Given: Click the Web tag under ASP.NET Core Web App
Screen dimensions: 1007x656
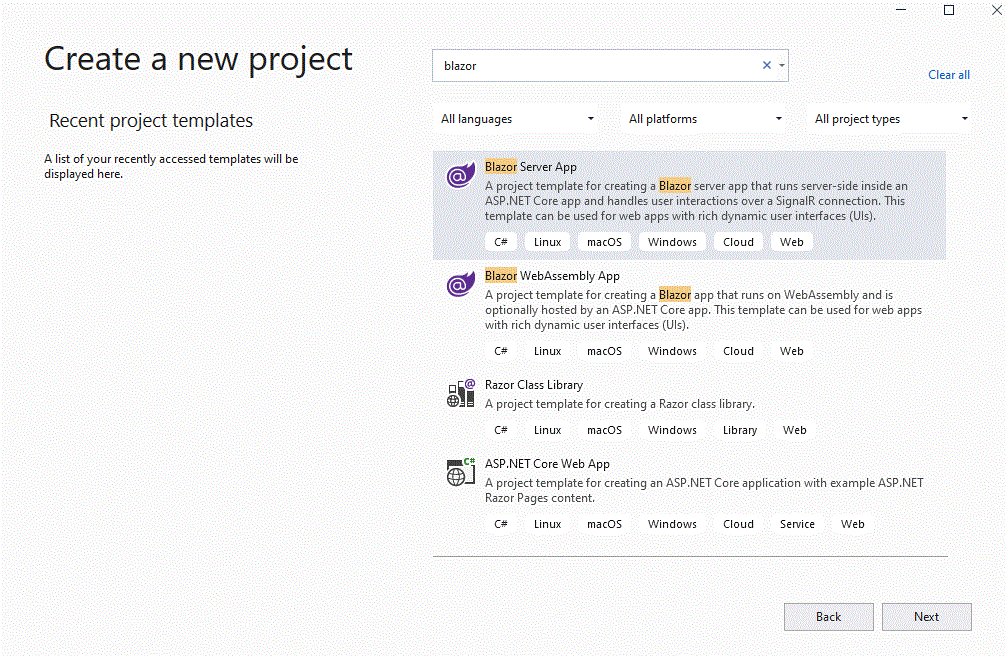Looking at the screenshot, I should (x=853, y=524).
